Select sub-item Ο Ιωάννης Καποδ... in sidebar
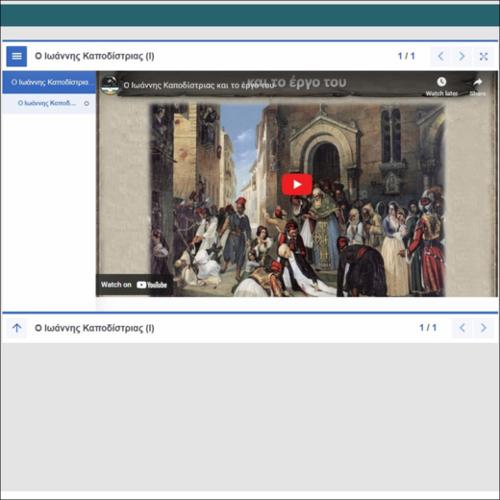 47,103
